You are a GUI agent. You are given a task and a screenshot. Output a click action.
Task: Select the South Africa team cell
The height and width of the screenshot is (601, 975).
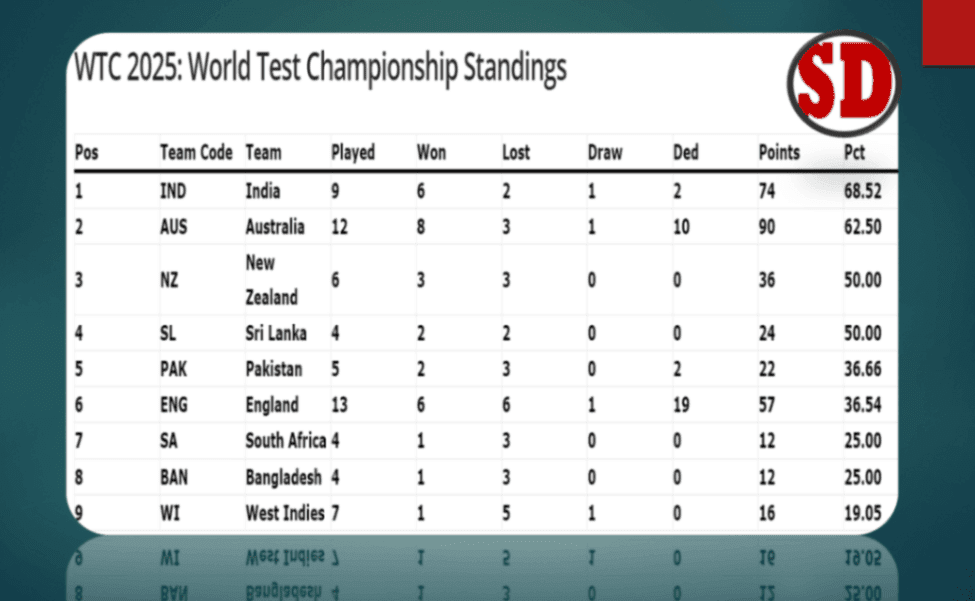[285, 441]
